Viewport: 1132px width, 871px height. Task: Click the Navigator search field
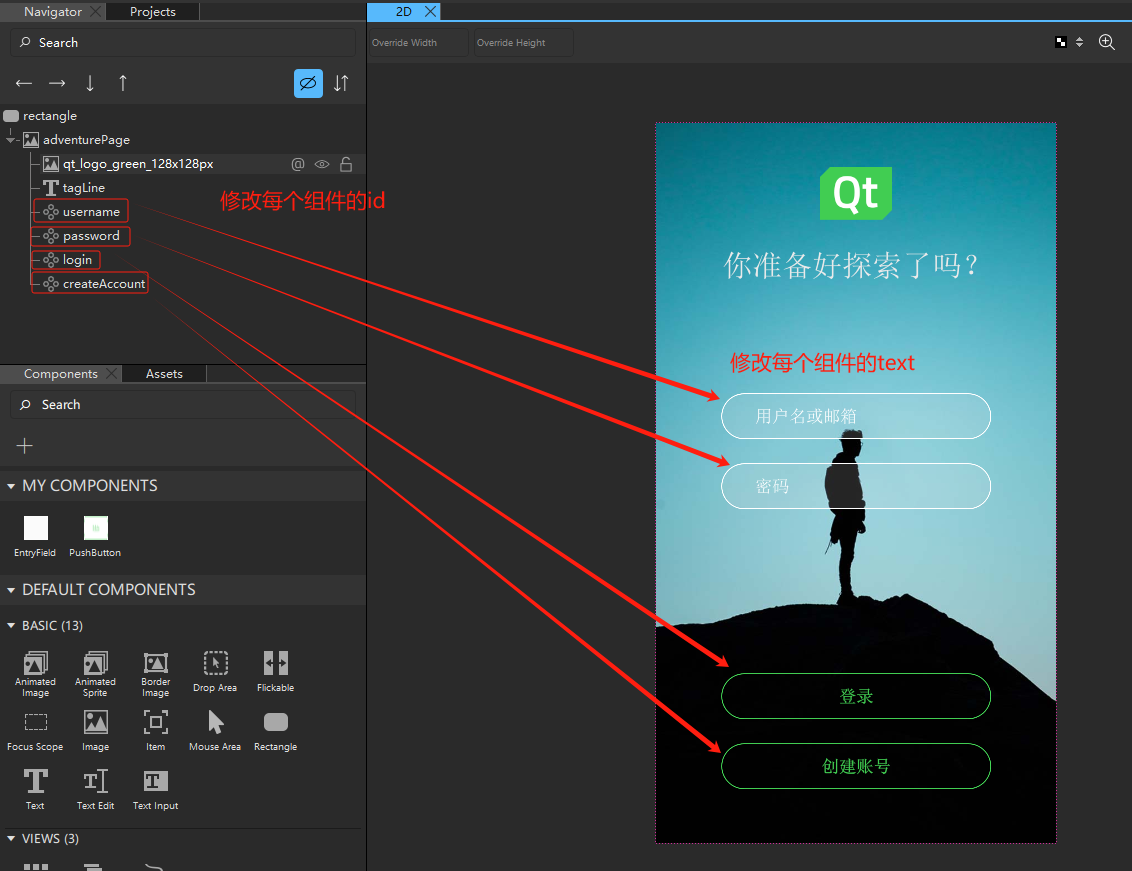(183, 43)
